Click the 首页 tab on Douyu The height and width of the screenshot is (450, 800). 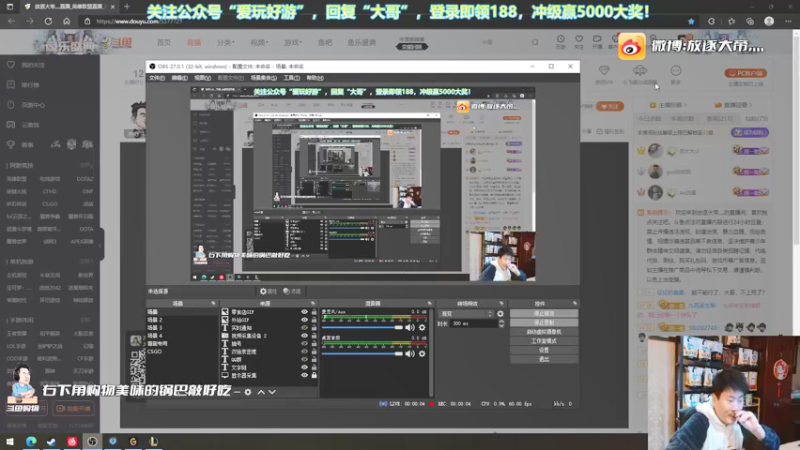coord(164,42)
